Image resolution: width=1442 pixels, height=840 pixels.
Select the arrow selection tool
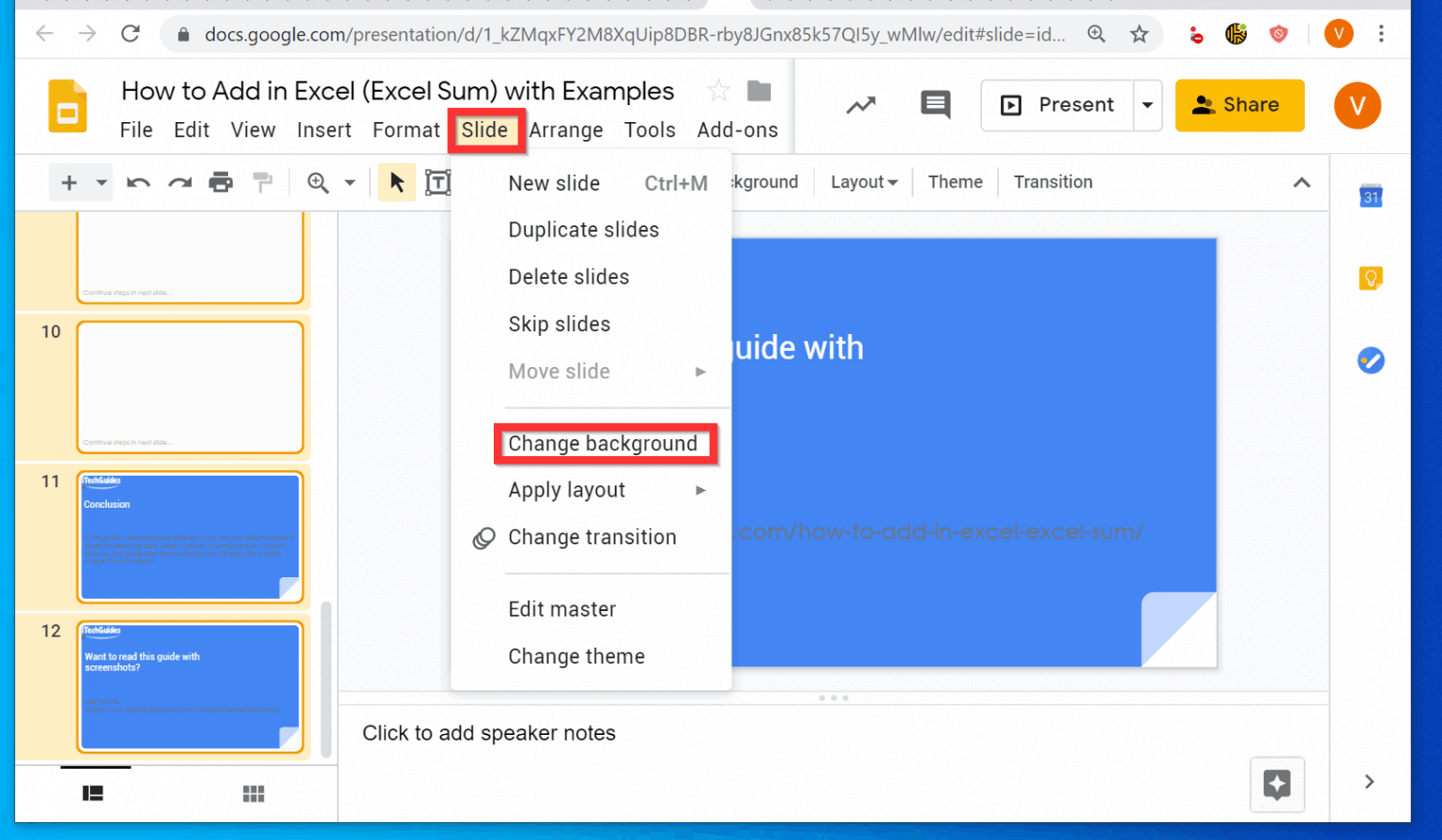(x=396, y=182)
